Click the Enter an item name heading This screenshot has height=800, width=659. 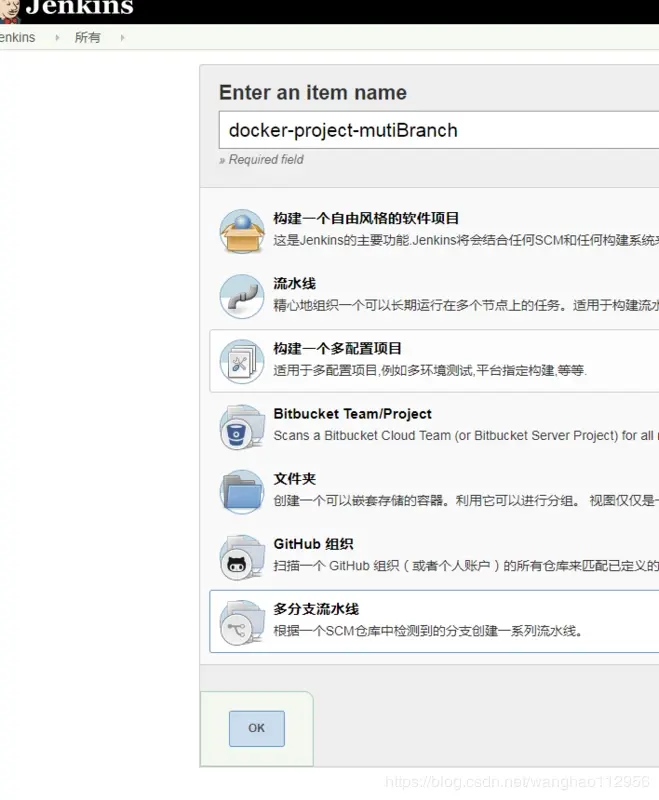[313, 93]
